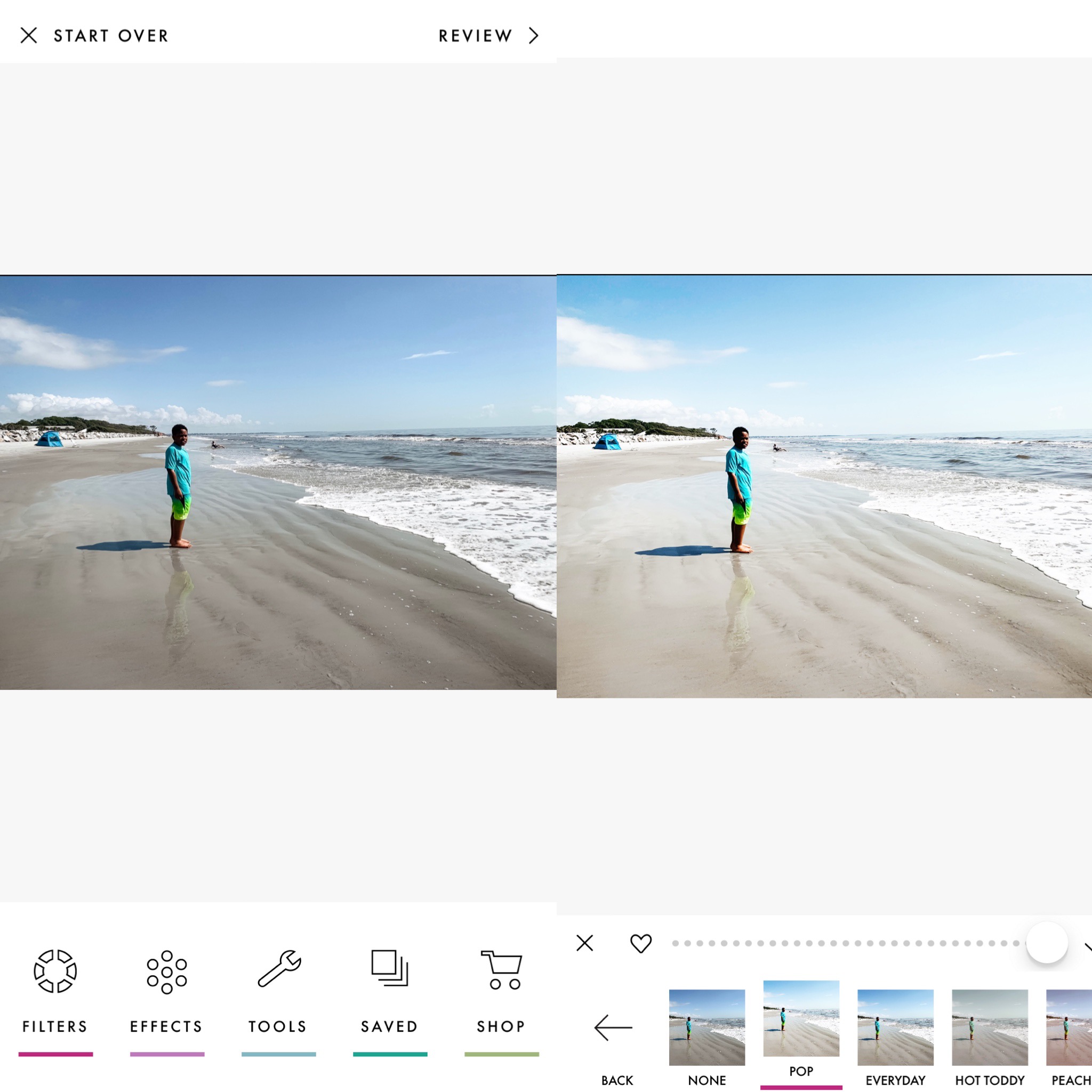Select the HOT TODDY filter thumbnail

[x=990, y=1027]
